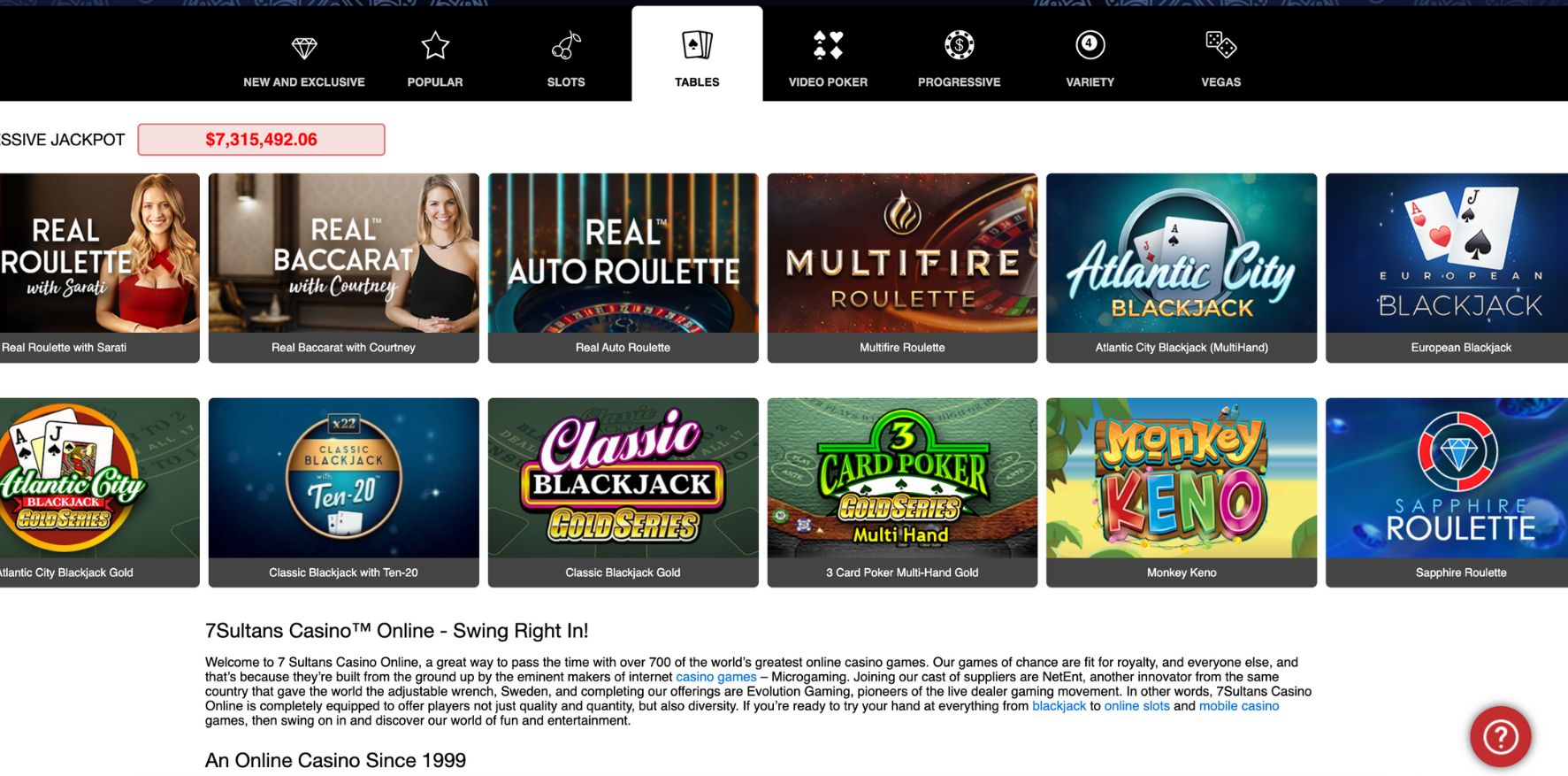
Task: Open the blackjack text link
Action: coord(1059,706)
